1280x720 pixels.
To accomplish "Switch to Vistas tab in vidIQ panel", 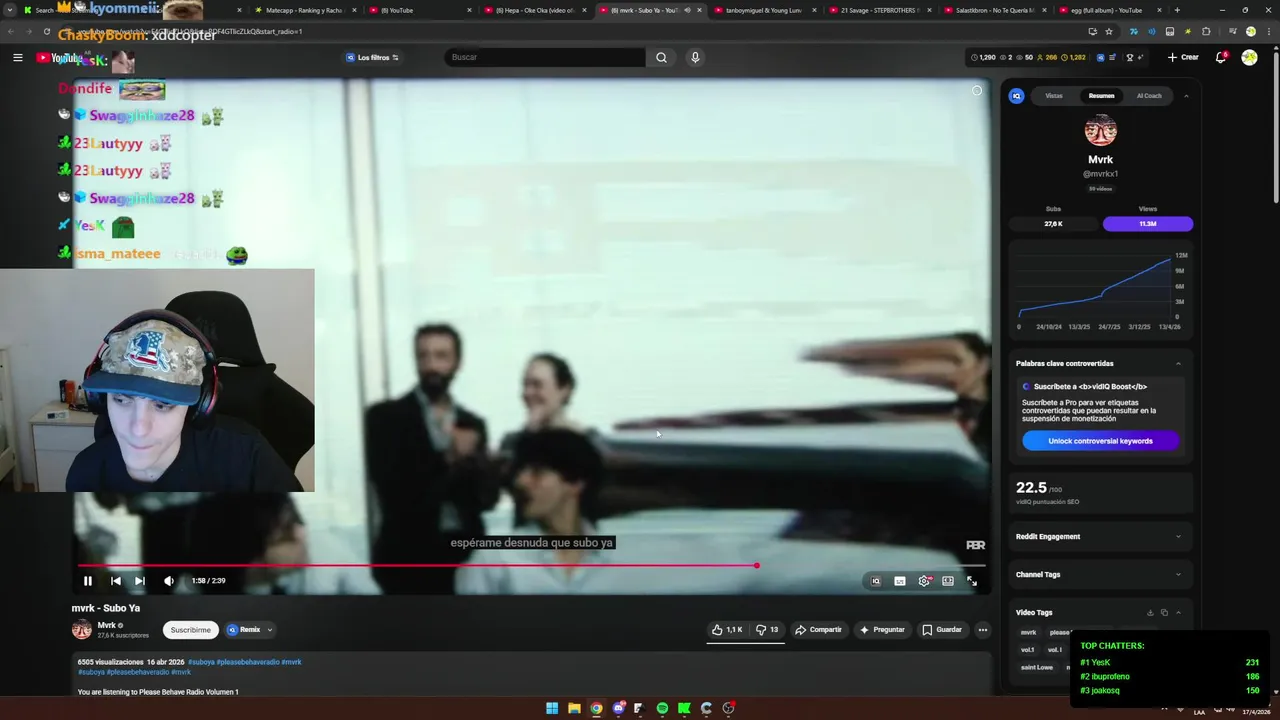I will pyautogui.click(x=1054, y=96).
